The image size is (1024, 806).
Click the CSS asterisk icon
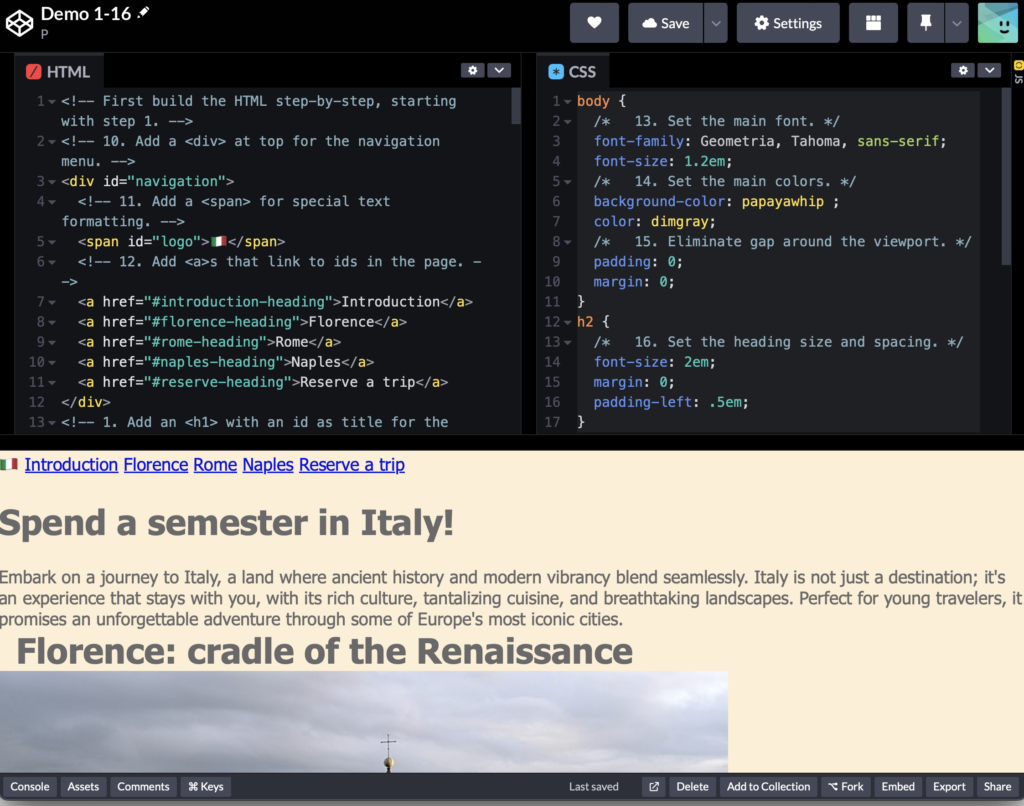[556, 72]
